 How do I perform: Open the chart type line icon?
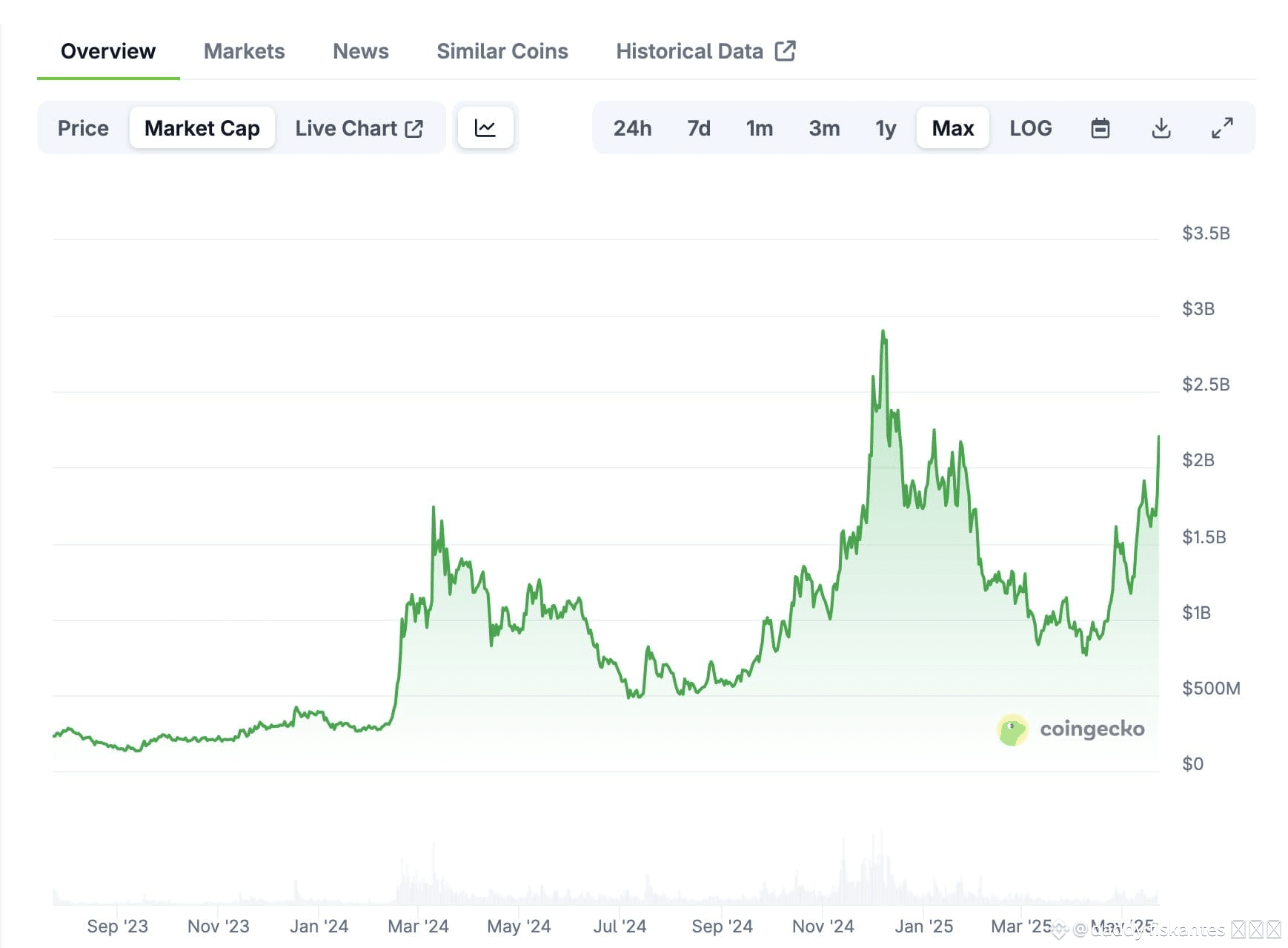pyautogui.click(x=485, y=127)
